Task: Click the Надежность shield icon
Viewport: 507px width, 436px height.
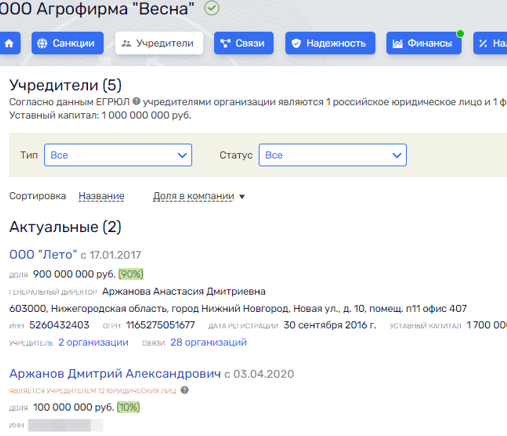Action: point(296,43)
